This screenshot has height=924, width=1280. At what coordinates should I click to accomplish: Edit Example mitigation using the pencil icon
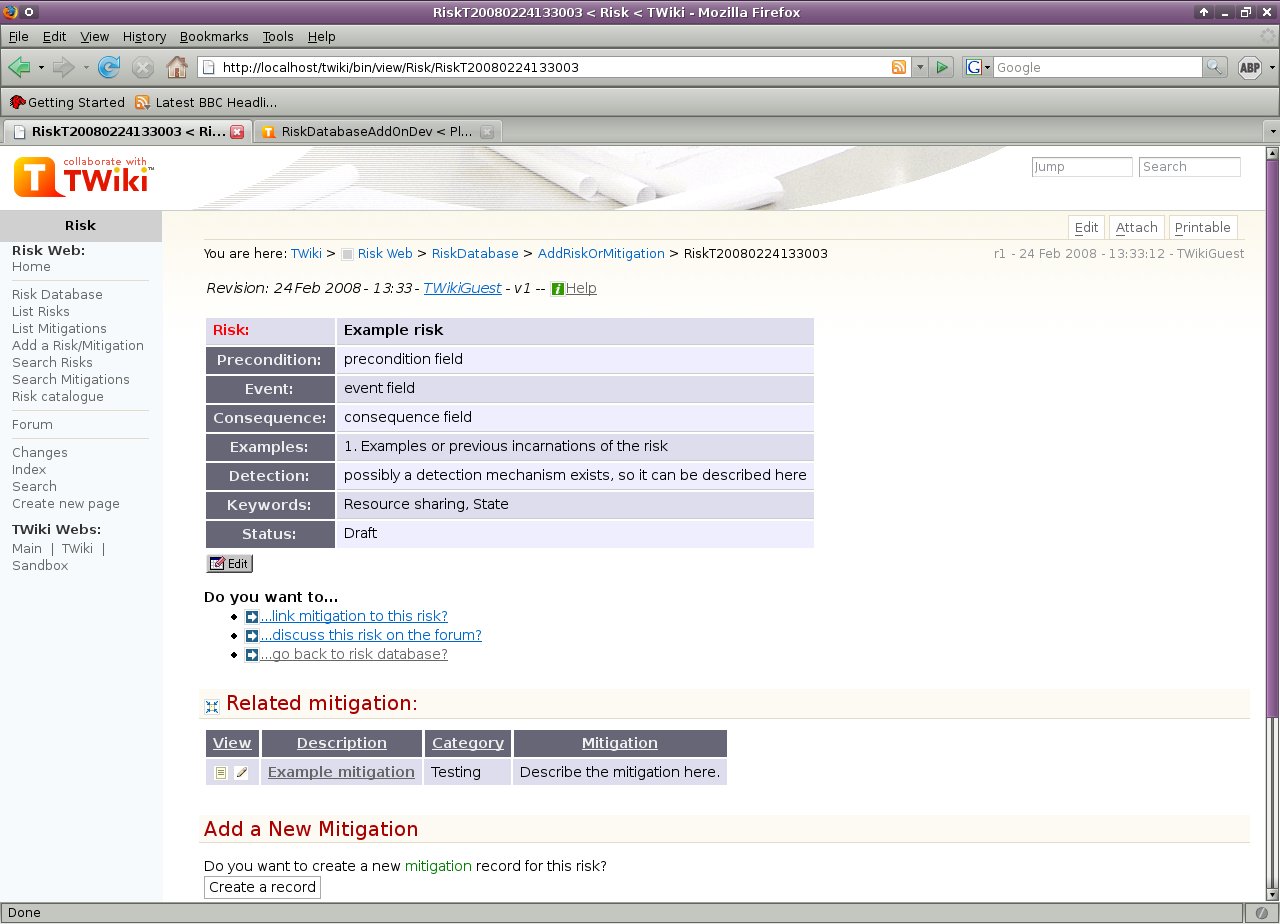241,771
